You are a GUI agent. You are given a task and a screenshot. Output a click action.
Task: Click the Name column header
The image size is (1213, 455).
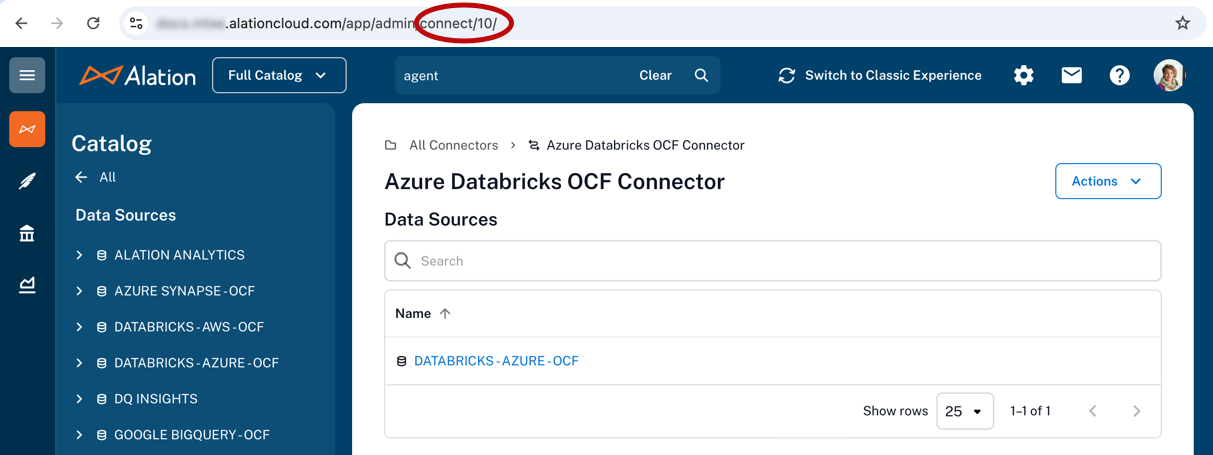coord(413,313)
